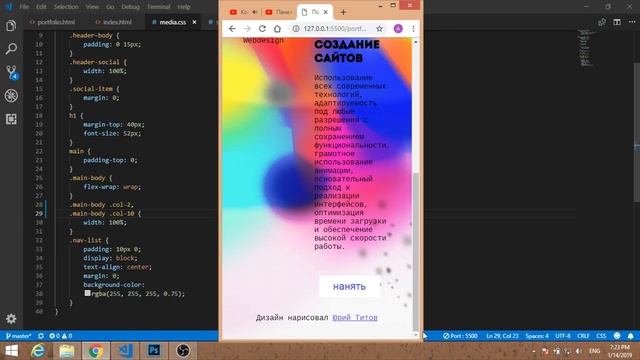640x360 pixels.
Task: Open the Terminal menu
Action: (158, 7)
